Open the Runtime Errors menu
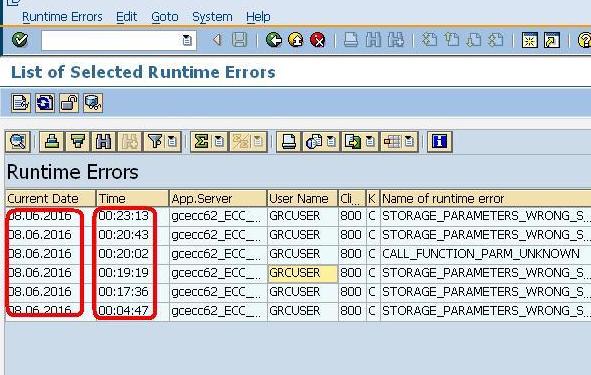Viewport: 591px width, 375px height. tap(62, 17)
